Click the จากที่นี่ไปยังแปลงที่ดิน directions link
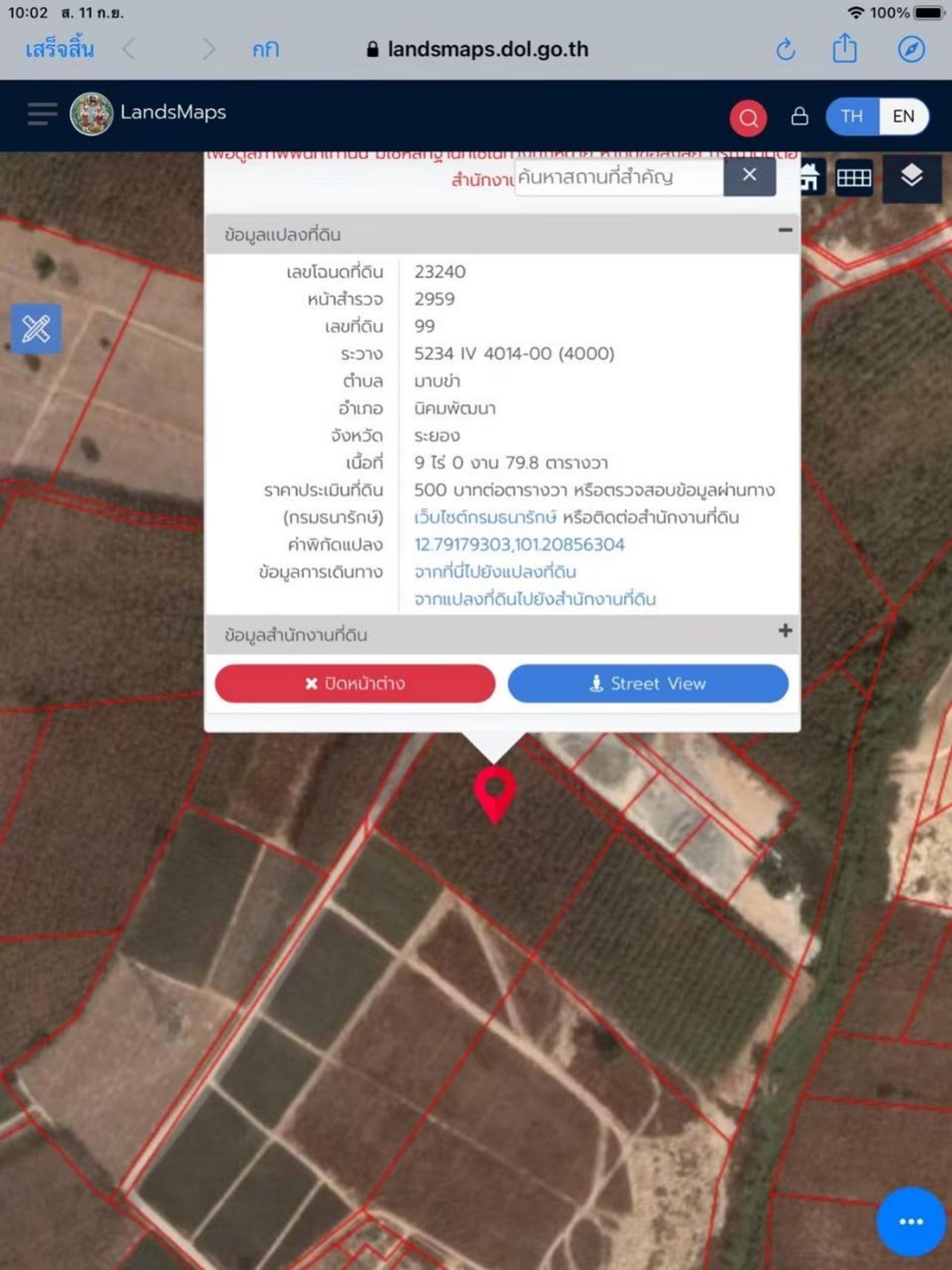Screen dimensions: 952x1270 pos(495,572)
